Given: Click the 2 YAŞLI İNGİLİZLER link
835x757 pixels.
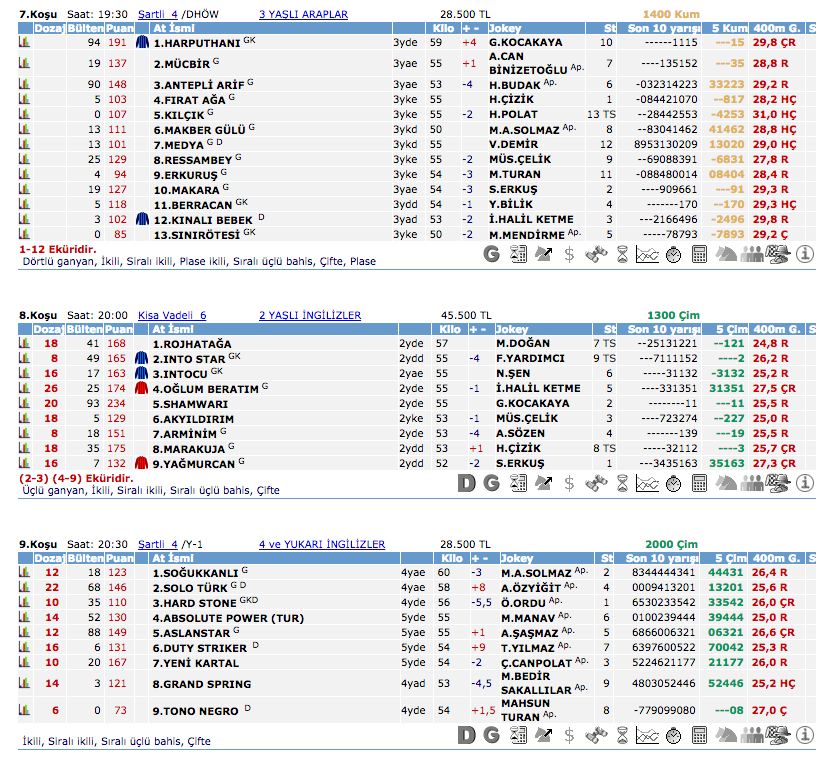Looking at the screenshot, I should coord(309,315).
